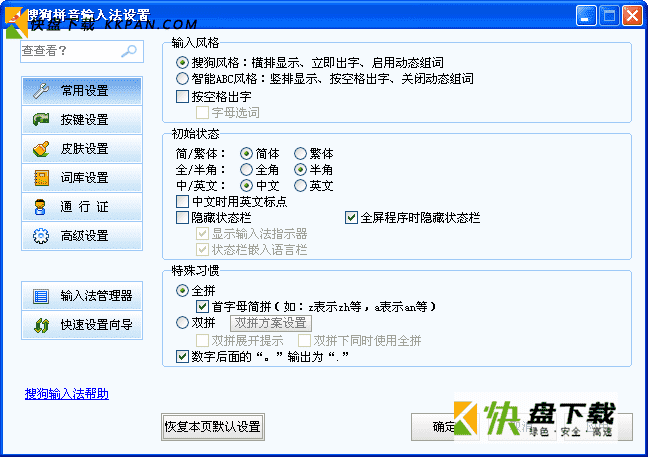Click the user avatar icon for 通行证
Screen dimensions: 648x457
coord(40,207)
